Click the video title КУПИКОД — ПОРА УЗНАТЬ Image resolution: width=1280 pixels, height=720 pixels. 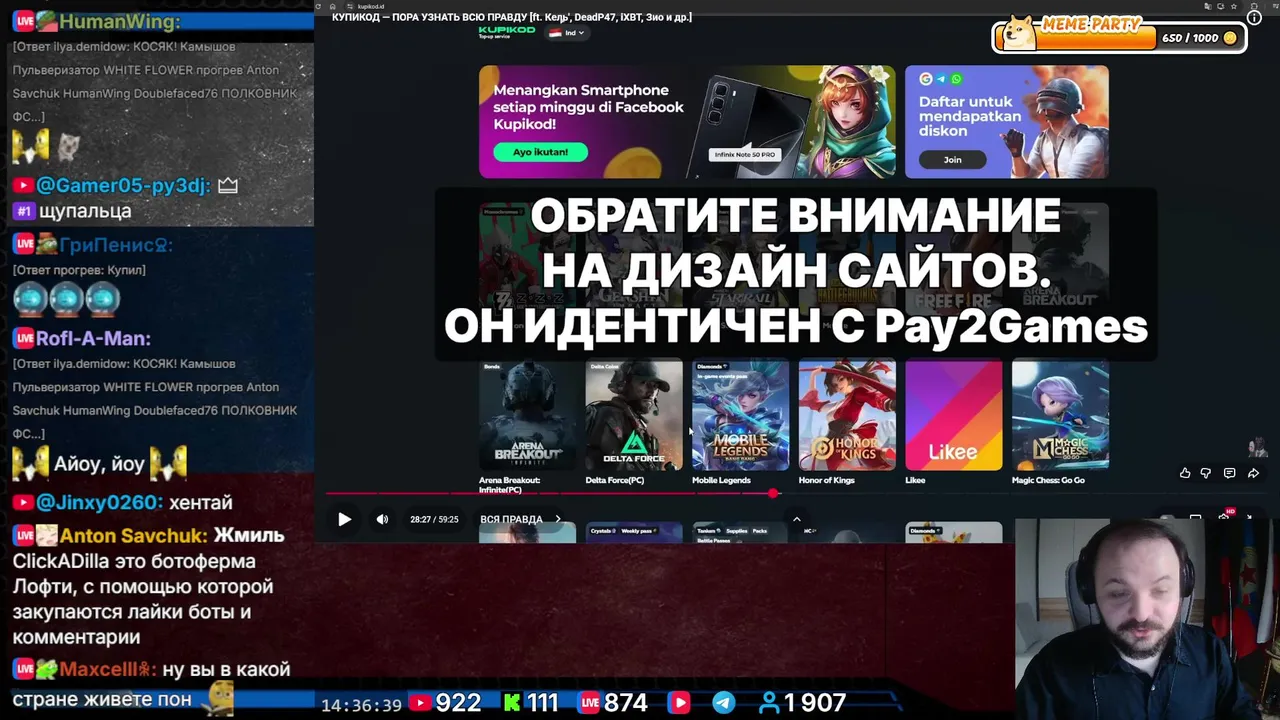(x=512, y=17)
